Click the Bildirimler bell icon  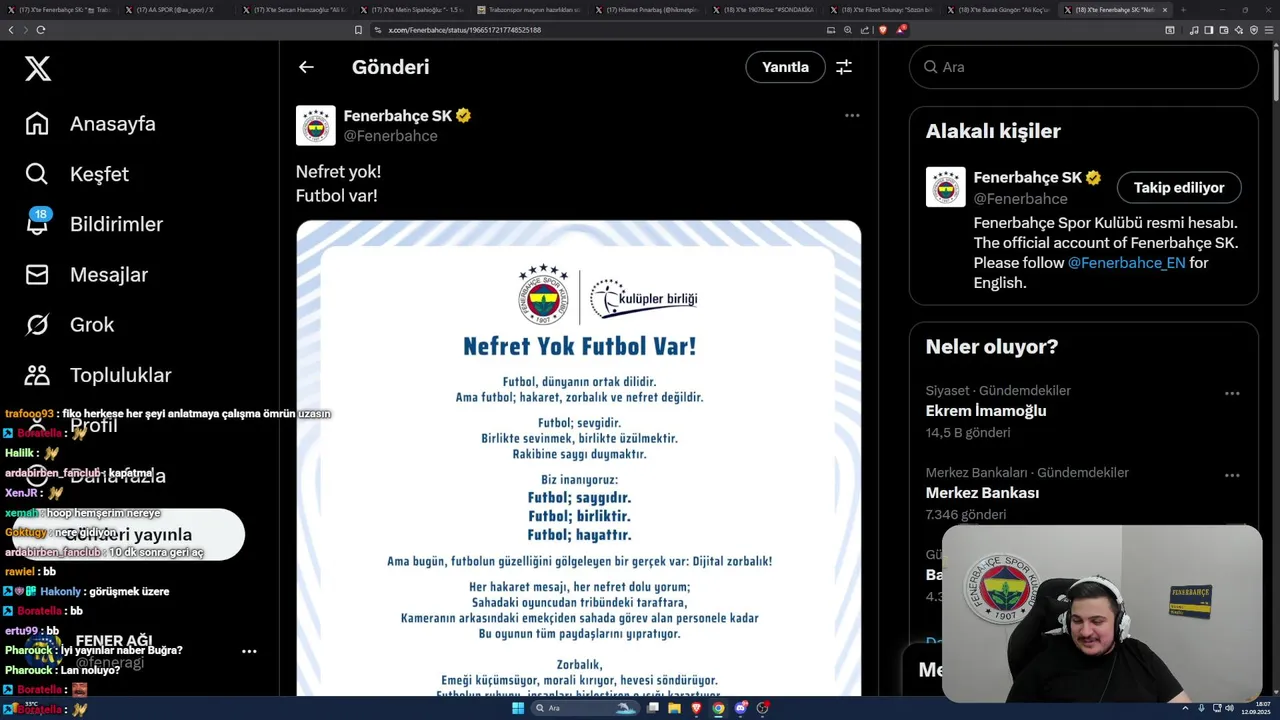[37, 224]
